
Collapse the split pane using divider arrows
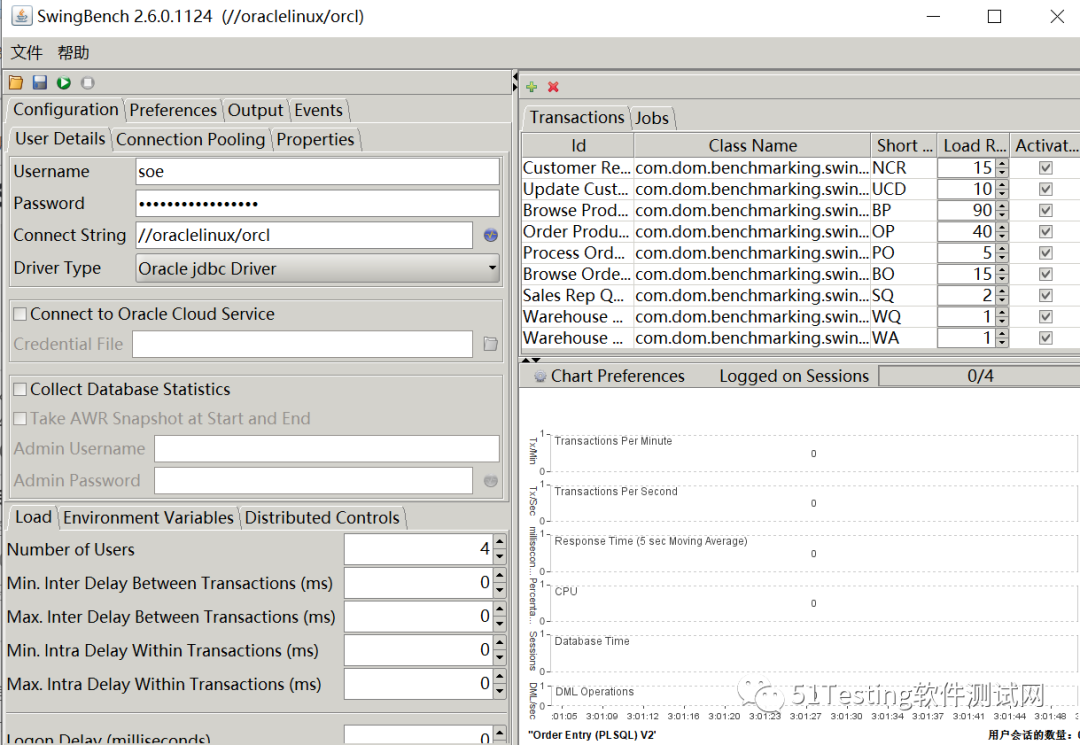[x=515, y=81]
